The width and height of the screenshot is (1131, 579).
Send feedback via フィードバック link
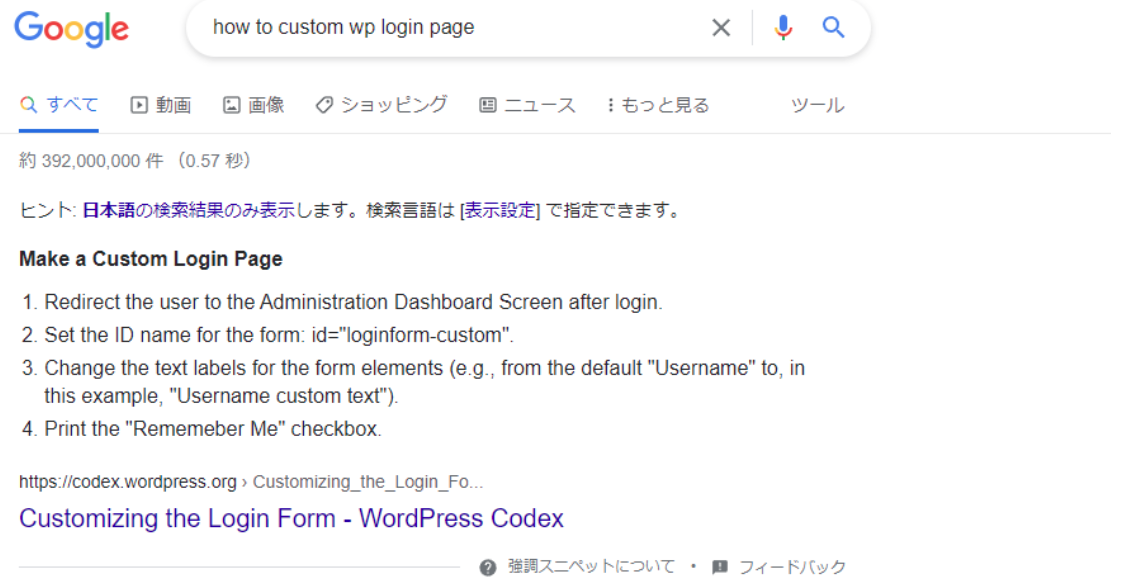[792, 567]
